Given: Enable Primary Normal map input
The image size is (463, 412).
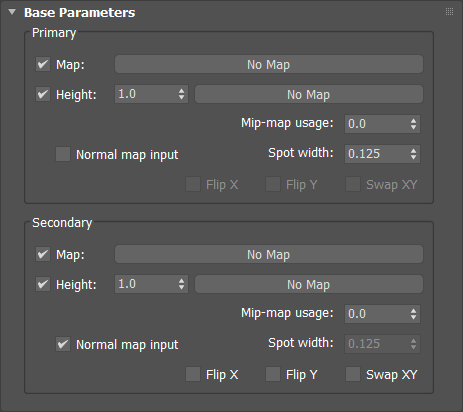Looking at the screenshot, I should (63, 154).
